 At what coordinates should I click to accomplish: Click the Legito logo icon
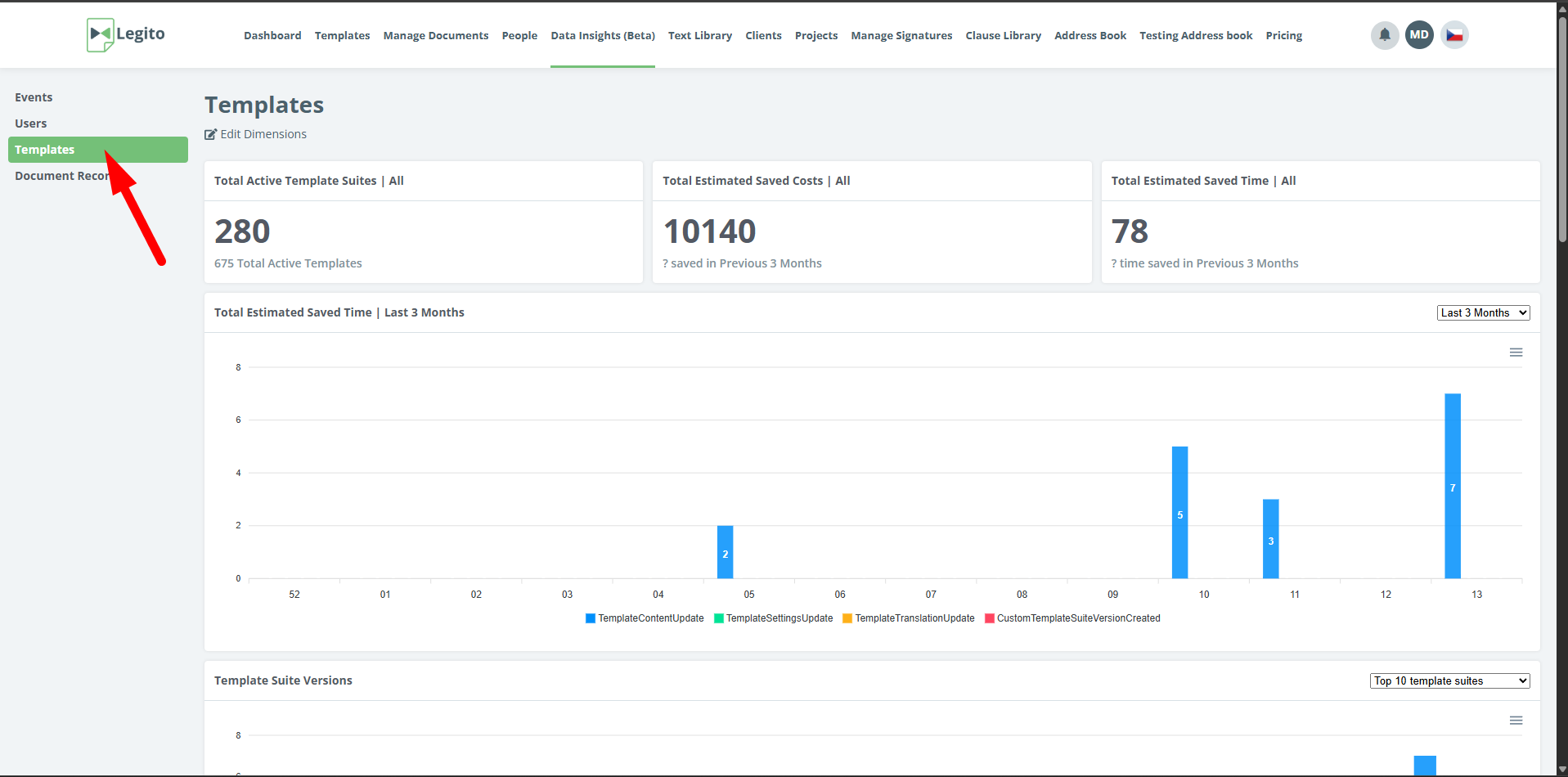tap(100, 34)
